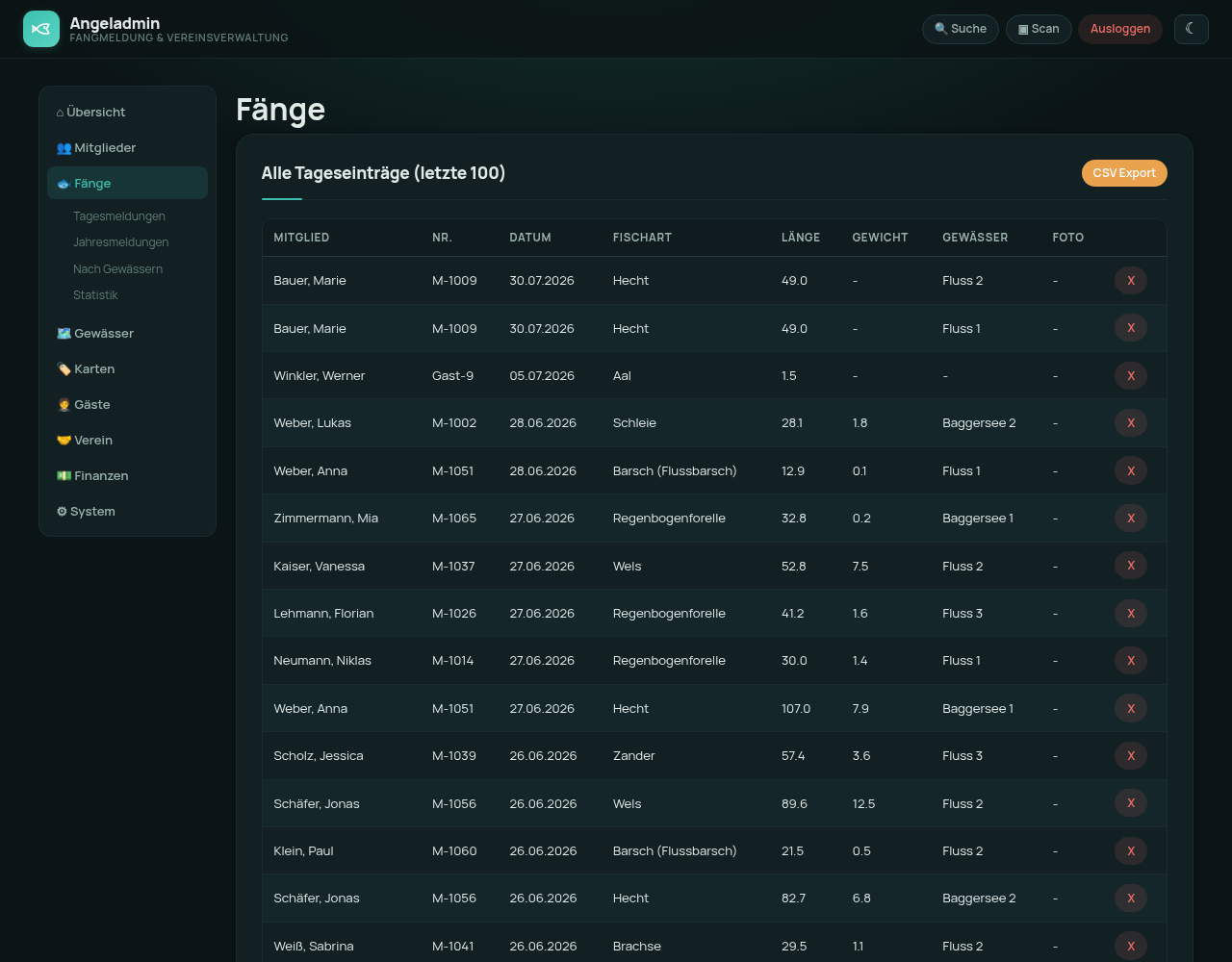Go to Mitglieder in the sidebar

pos(127,147)
